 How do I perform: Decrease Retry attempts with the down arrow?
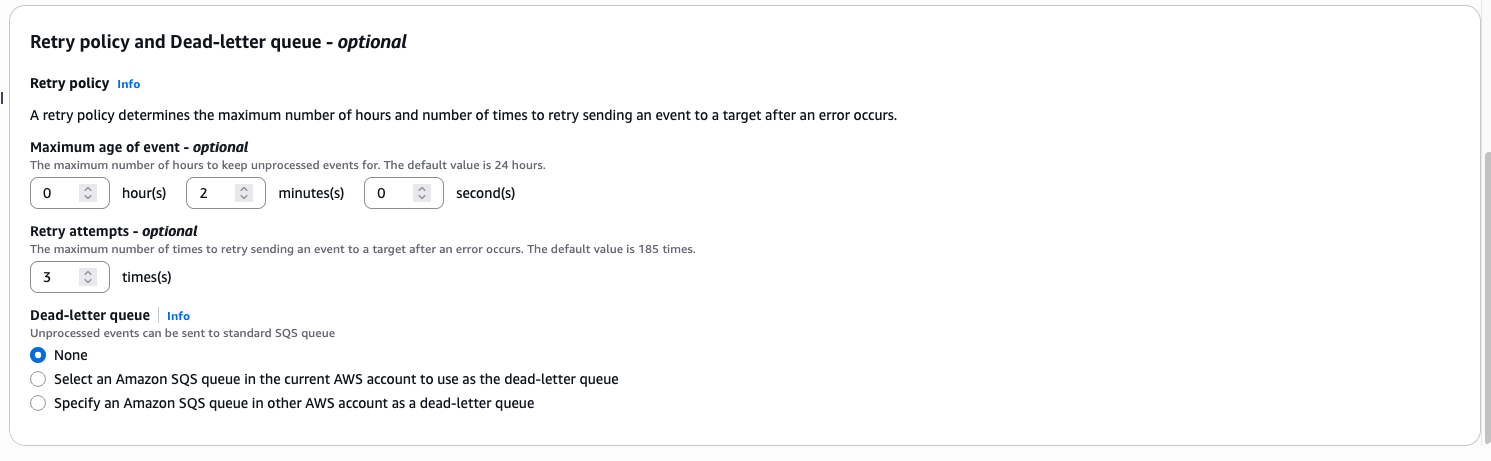coord(89,282)
